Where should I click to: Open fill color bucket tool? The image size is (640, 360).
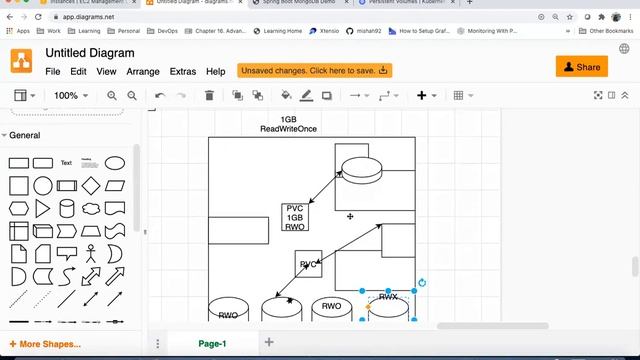click(x=286, y=96)
